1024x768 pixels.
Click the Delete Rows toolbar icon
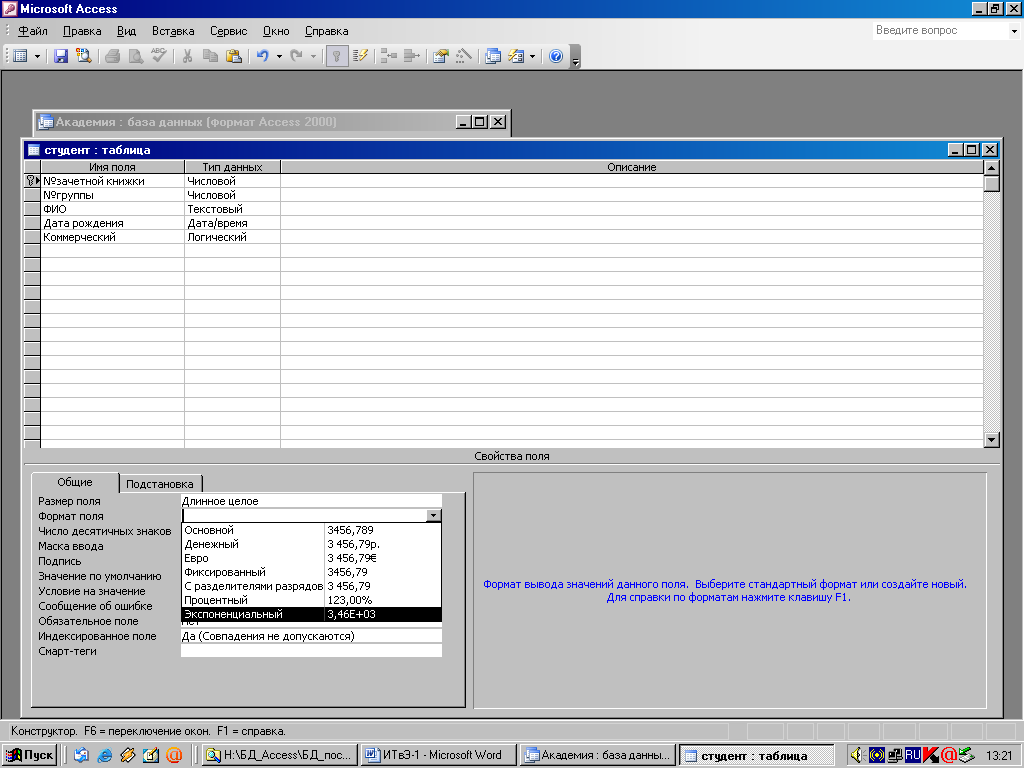pos(411,56)
